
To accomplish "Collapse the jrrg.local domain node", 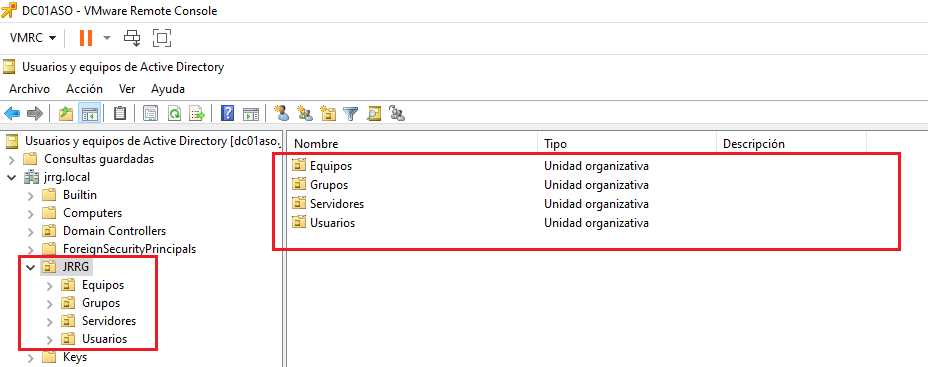I will 12,177.
